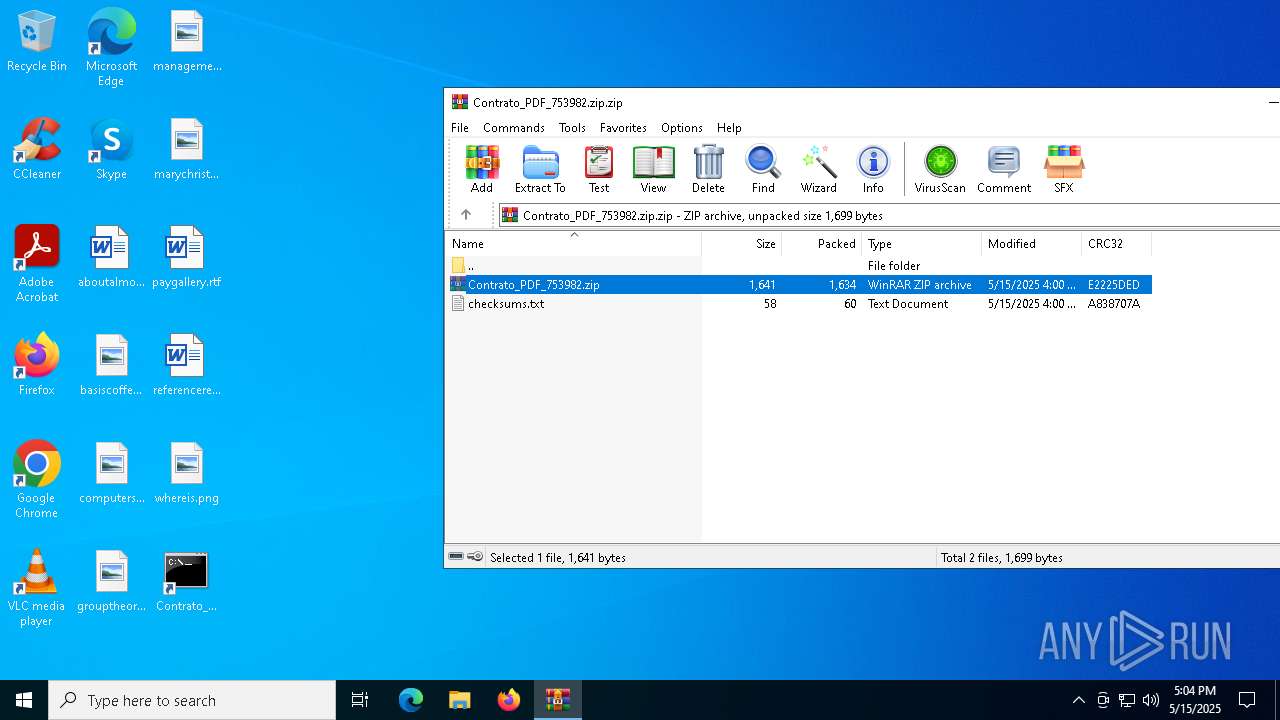Open the Extract To tool
Viewport: 1280px width, 720px height.
pos(540,169)
